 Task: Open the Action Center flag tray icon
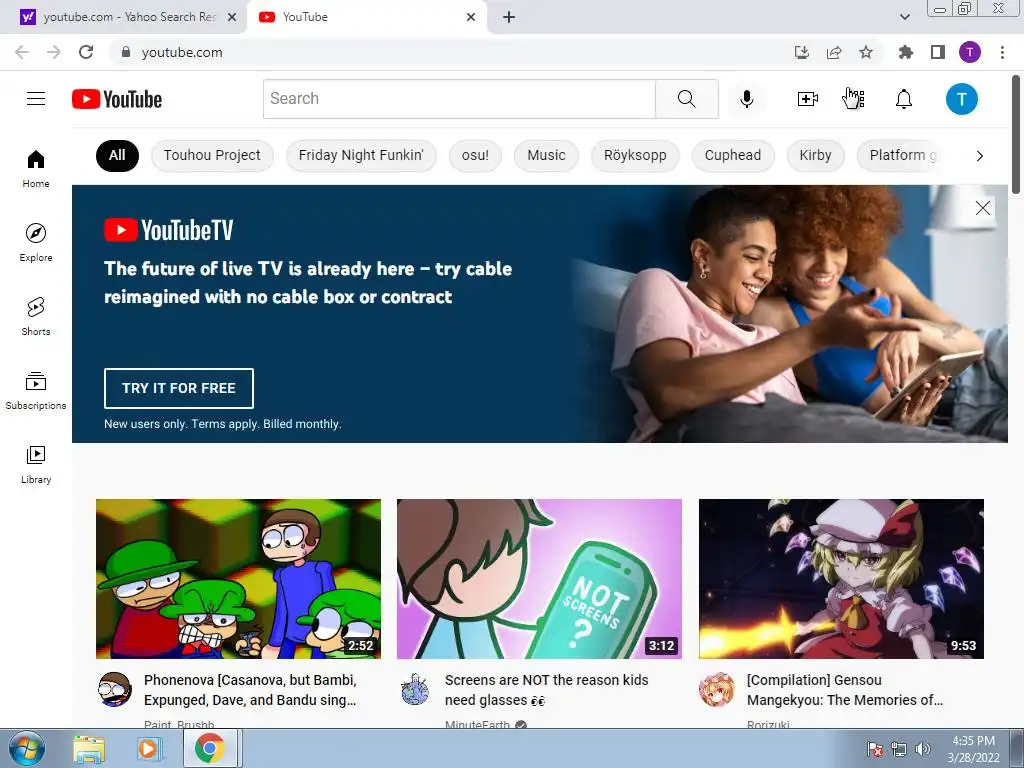coord(875,749)
